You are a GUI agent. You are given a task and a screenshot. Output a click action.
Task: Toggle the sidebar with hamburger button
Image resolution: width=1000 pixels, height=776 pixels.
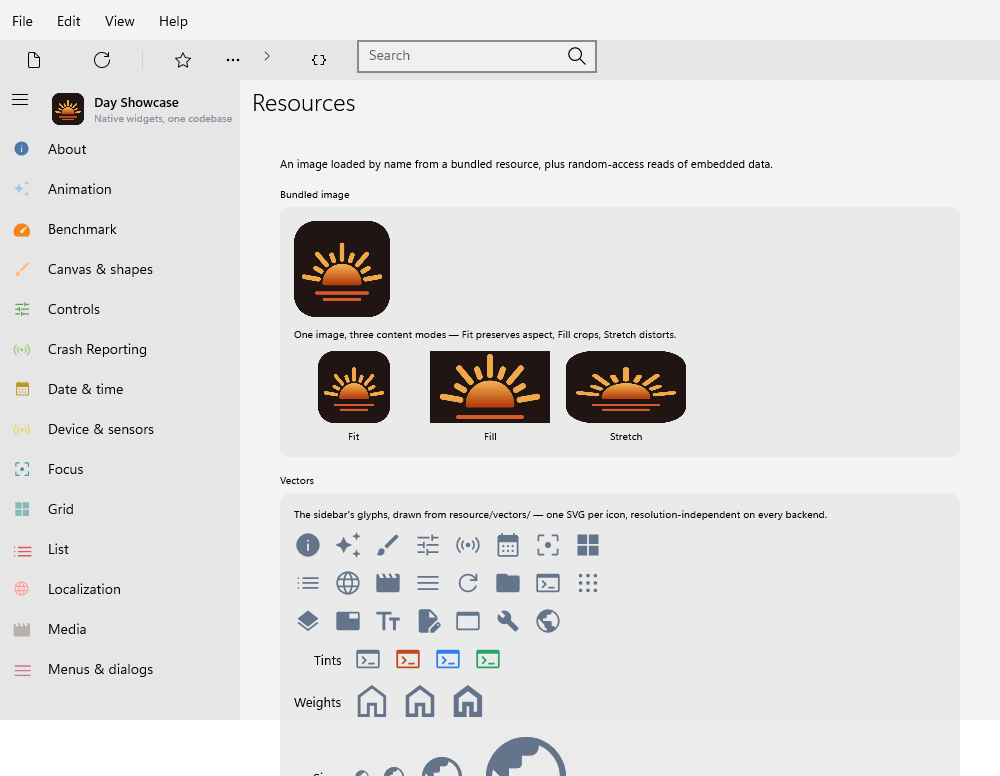[x=20, y=99]
